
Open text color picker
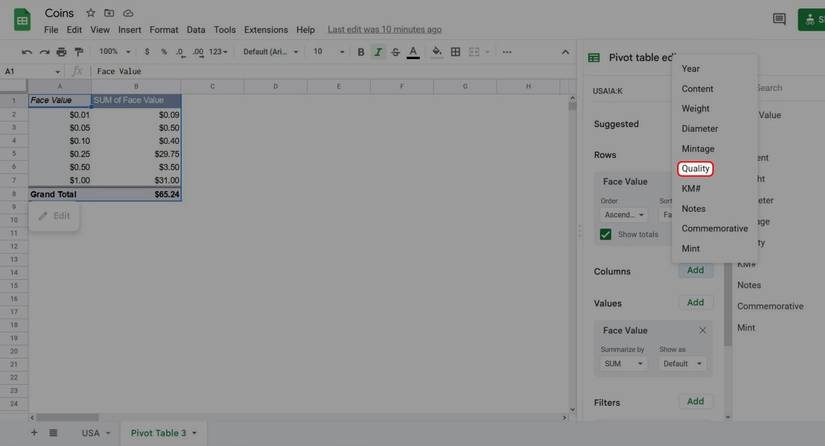pyautogui.click(x=413, y=52)
